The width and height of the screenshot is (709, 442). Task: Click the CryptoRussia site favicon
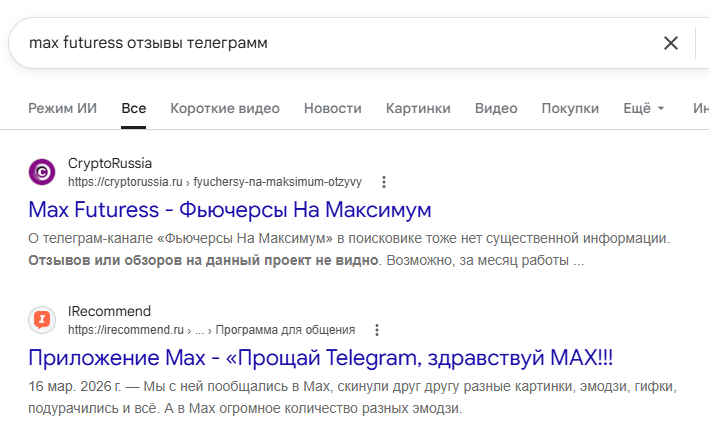coord(42,172)
